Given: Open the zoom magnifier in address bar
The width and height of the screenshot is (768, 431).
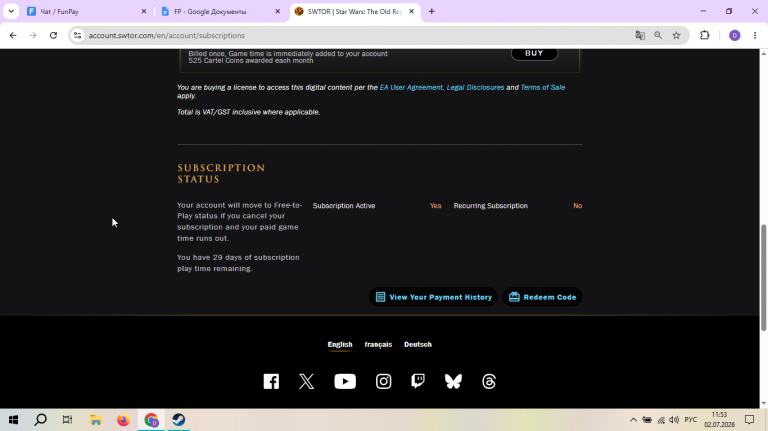Looking at the screenshot, I should click(x=658, y=35).
